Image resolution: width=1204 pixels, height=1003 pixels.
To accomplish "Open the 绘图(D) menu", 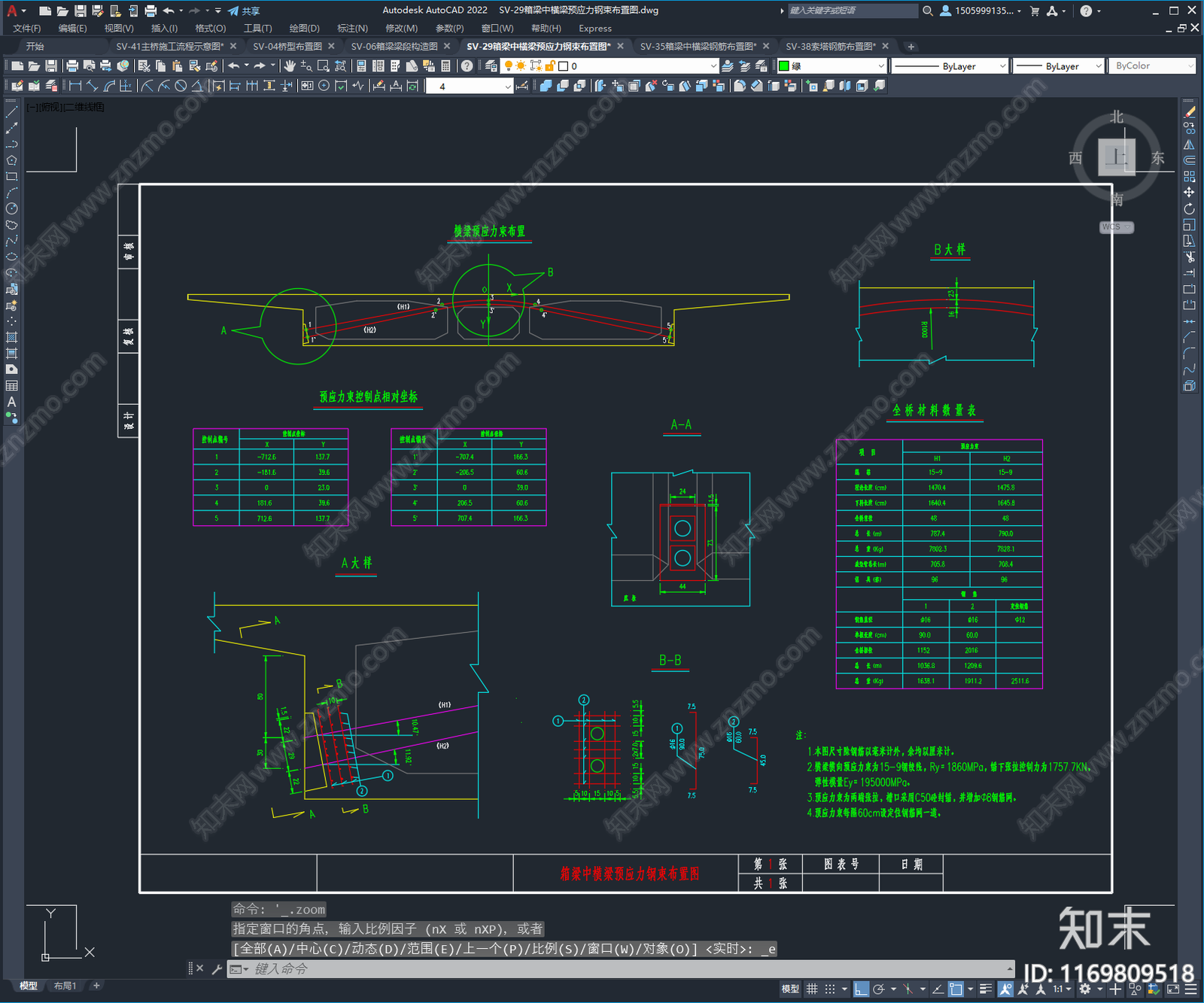I will click(x=304, y=29).
